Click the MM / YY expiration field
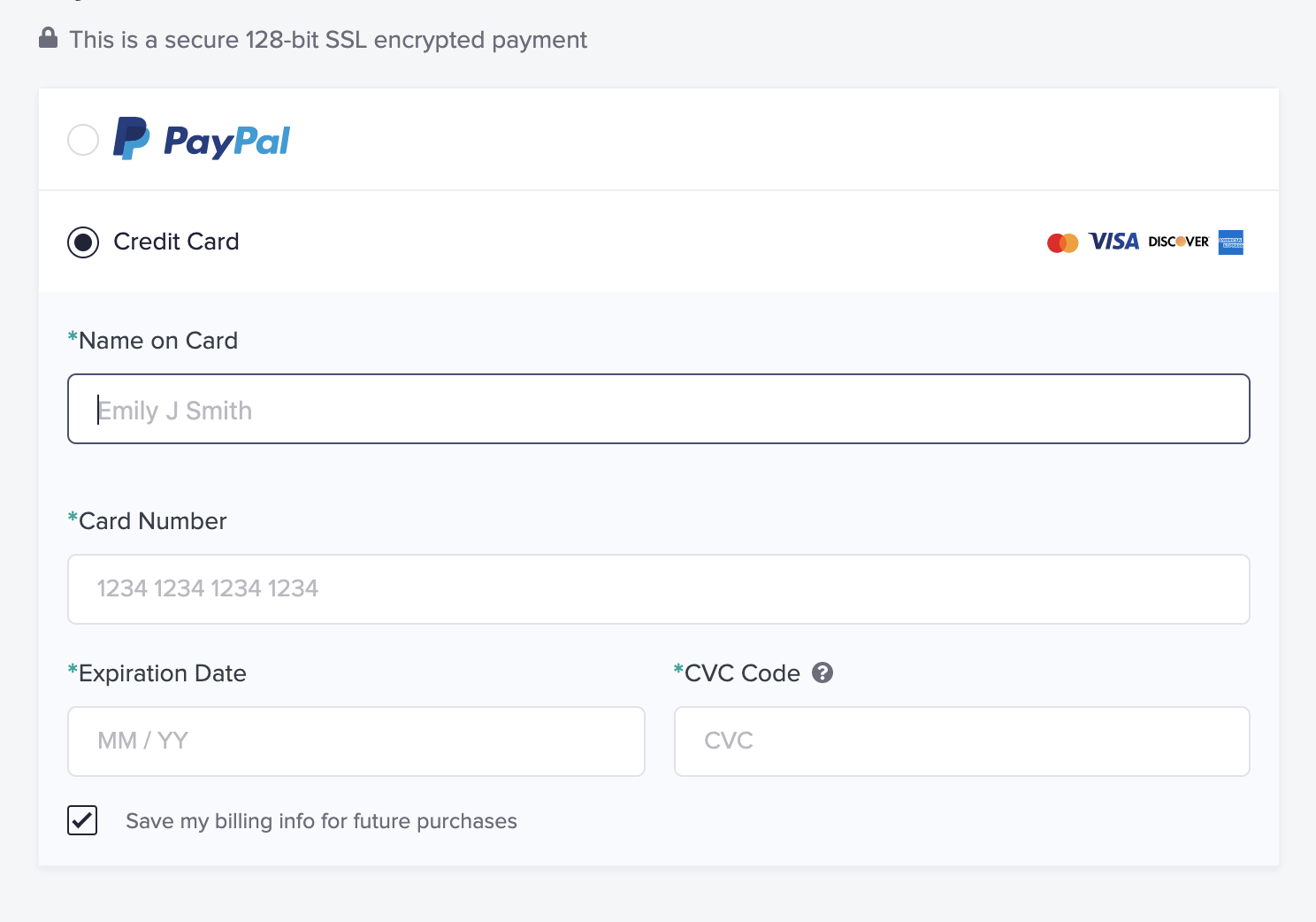This screenshot has width=1316, height=922. coord(356,741)
